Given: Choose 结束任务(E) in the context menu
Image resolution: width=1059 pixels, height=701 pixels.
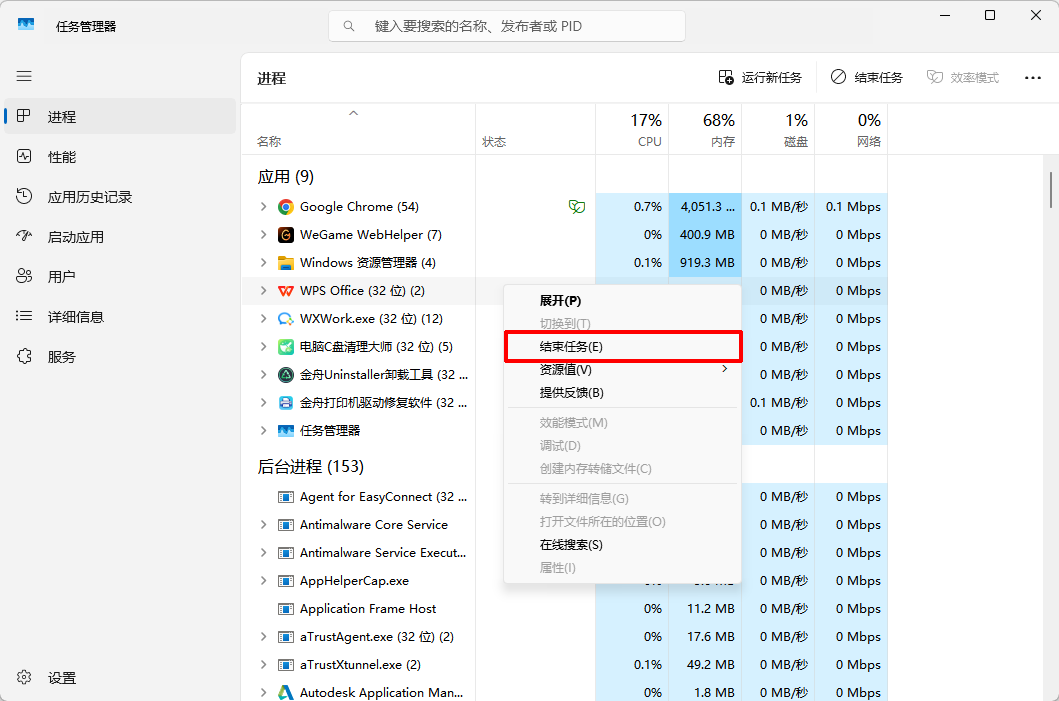Looking at the screenshot, I should (x=622, y=346).
